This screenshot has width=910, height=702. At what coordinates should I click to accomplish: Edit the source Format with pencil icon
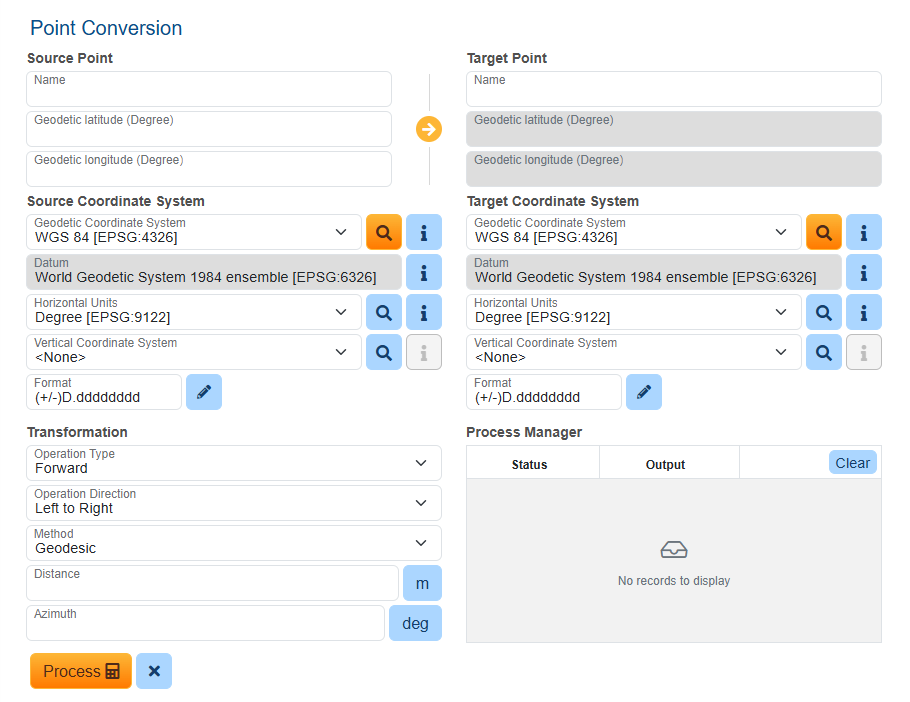tap(204, 392)
